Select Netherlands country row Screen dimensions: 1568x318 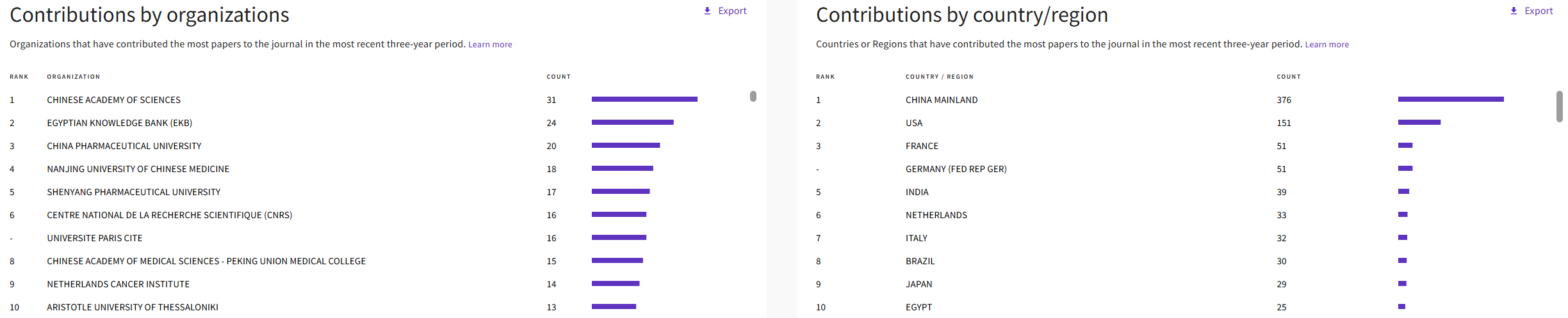936,215
